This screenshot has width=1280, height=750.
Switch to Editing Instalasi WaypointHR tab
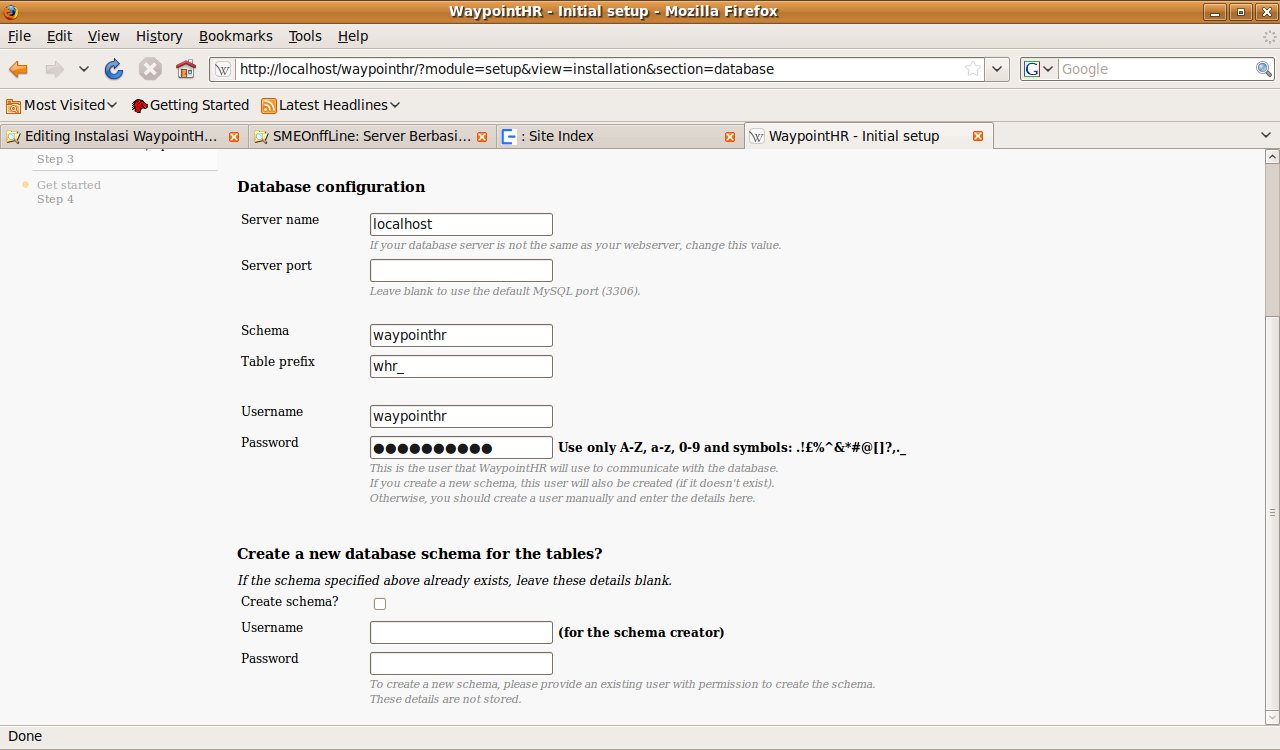coord(120,136)
